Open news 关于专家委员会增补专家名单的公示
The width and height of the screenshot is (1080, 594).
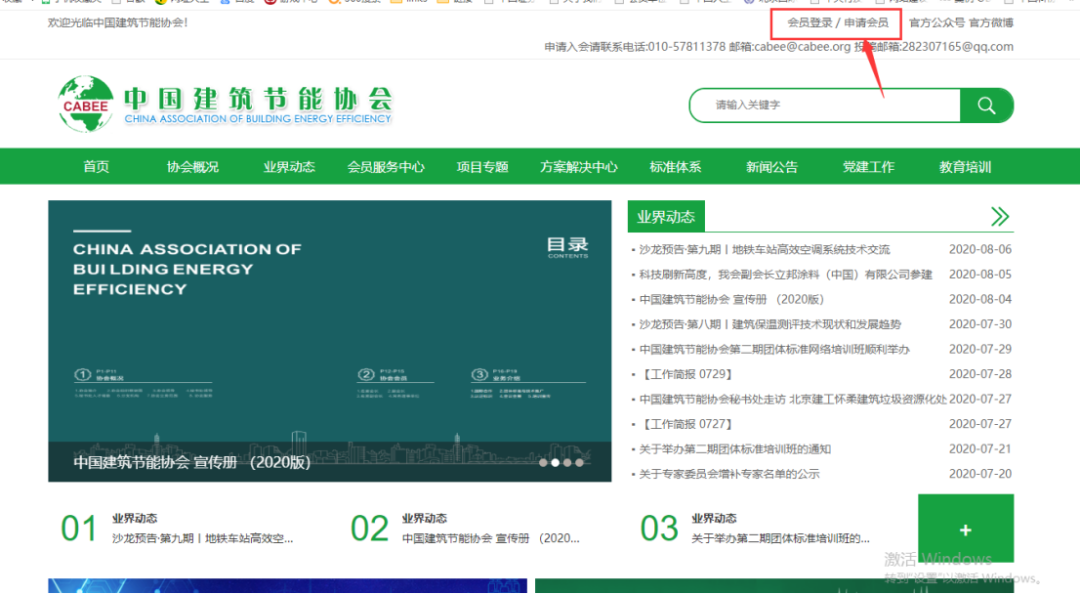coord(729,474)
